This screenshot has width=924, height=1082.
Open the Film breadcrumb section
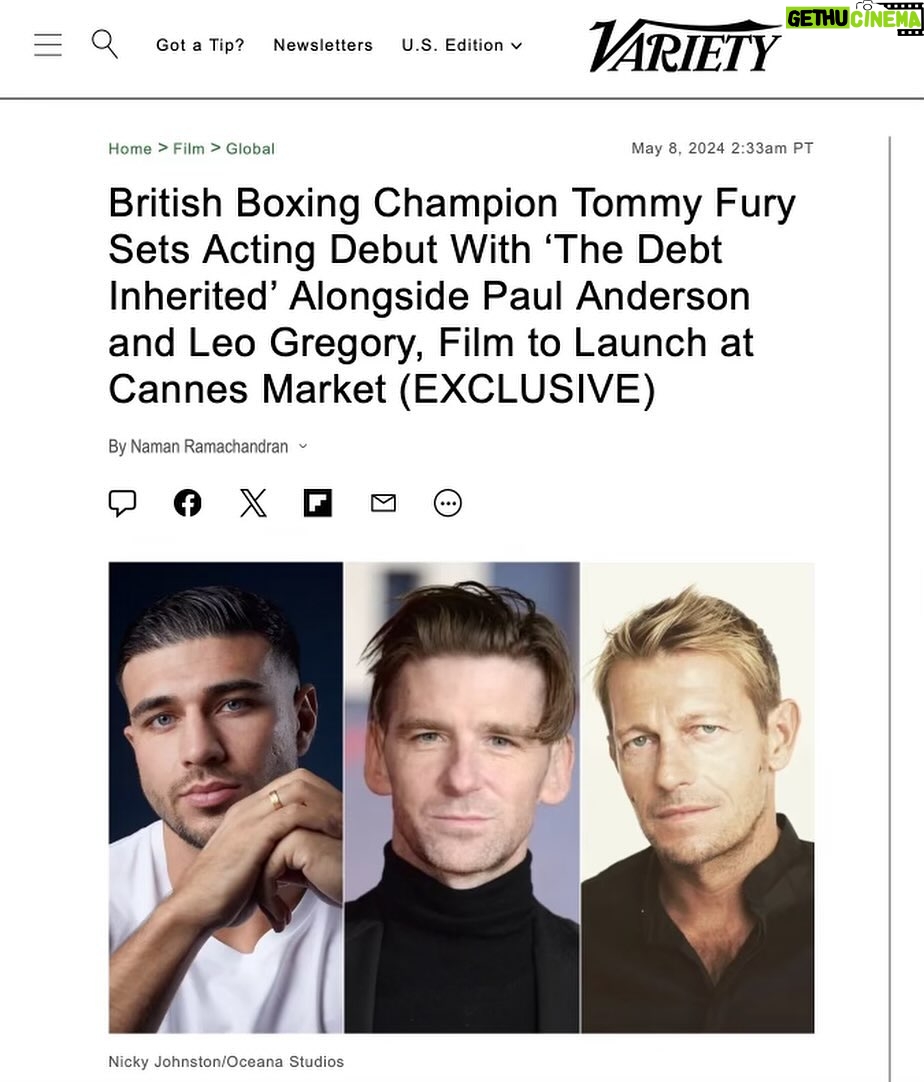click(x=188, y=148)
